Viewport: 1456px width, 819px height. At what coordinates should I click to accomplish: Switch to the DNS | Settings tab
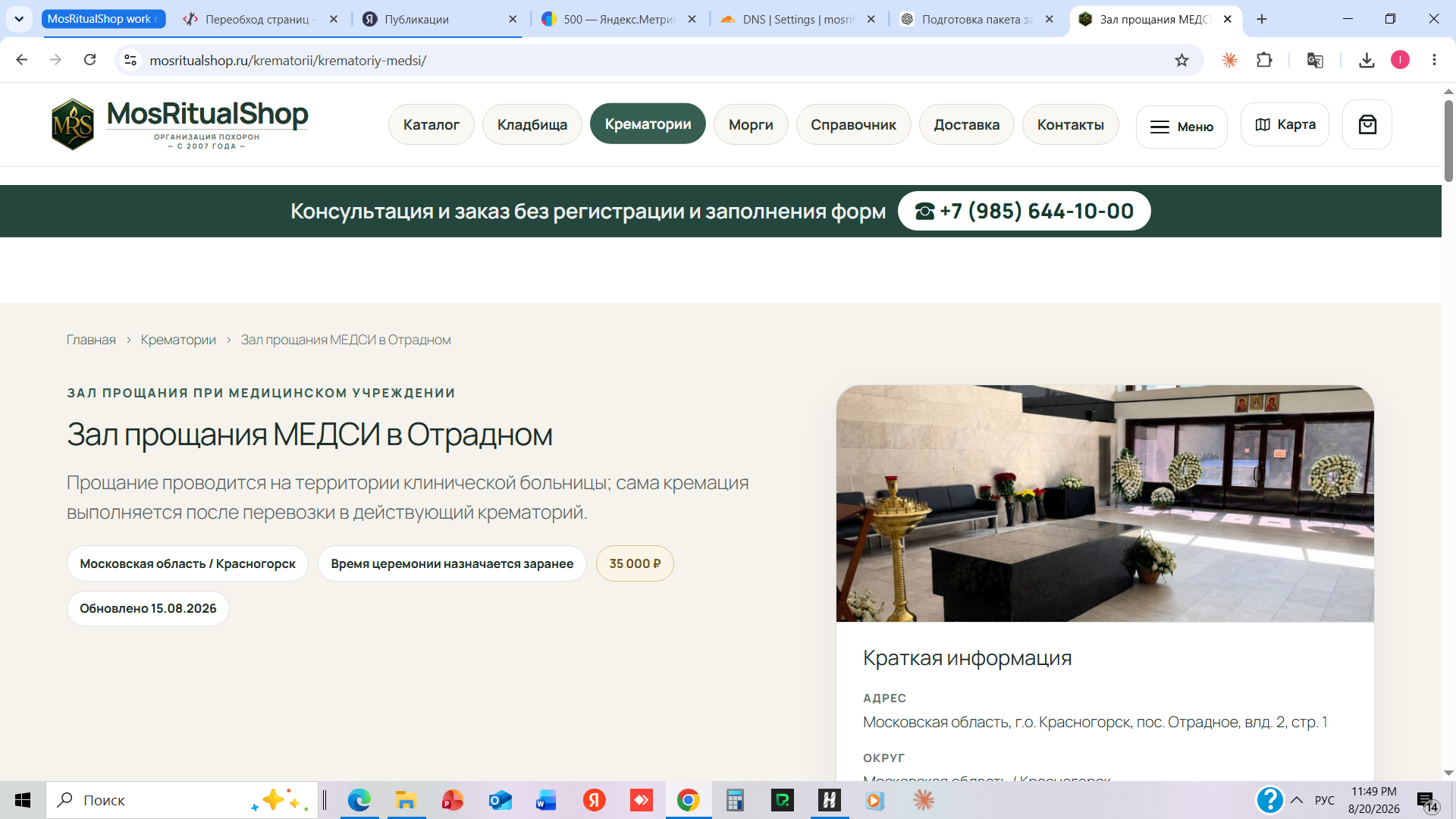tap(799, 19)
